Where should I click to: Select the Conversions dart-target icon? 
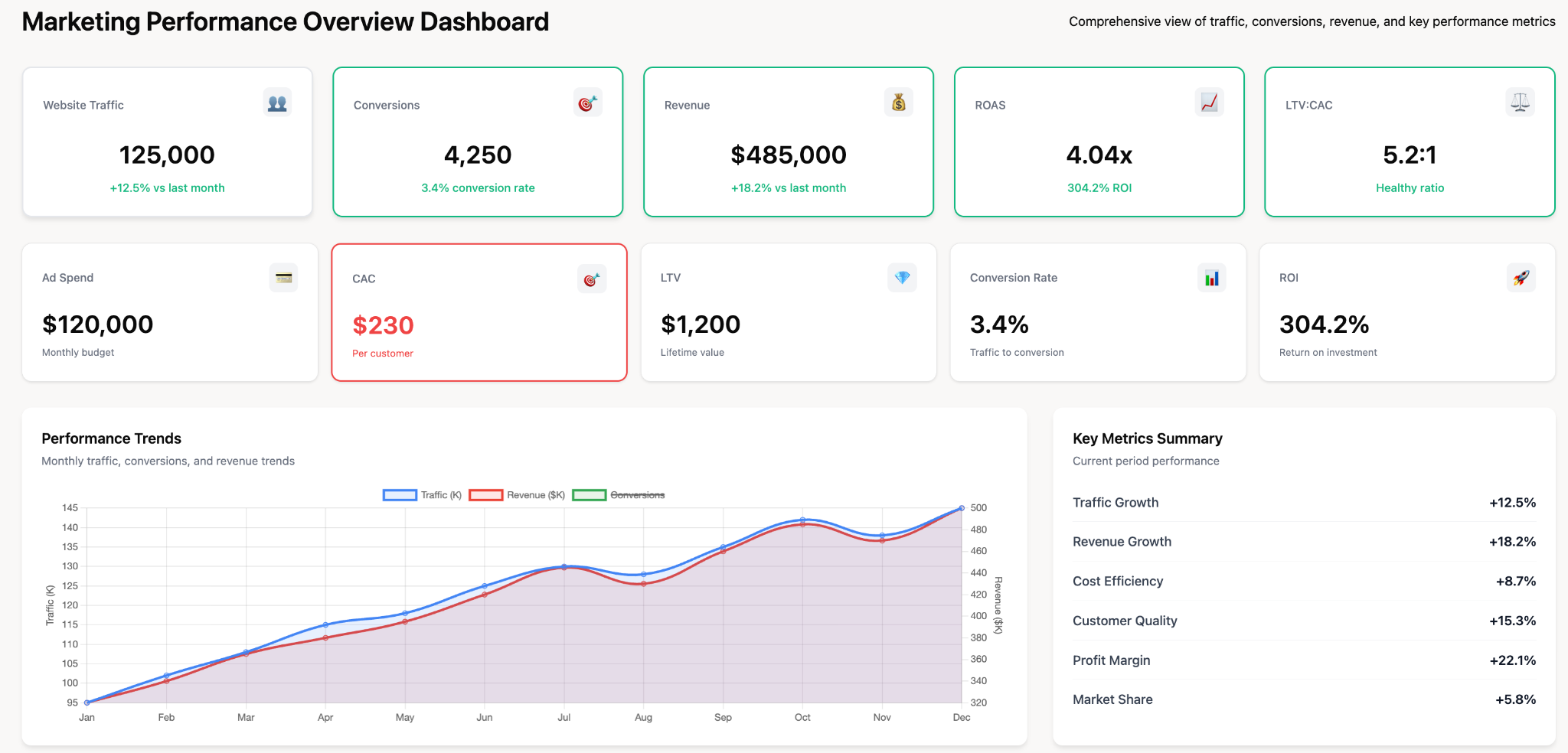587,102
